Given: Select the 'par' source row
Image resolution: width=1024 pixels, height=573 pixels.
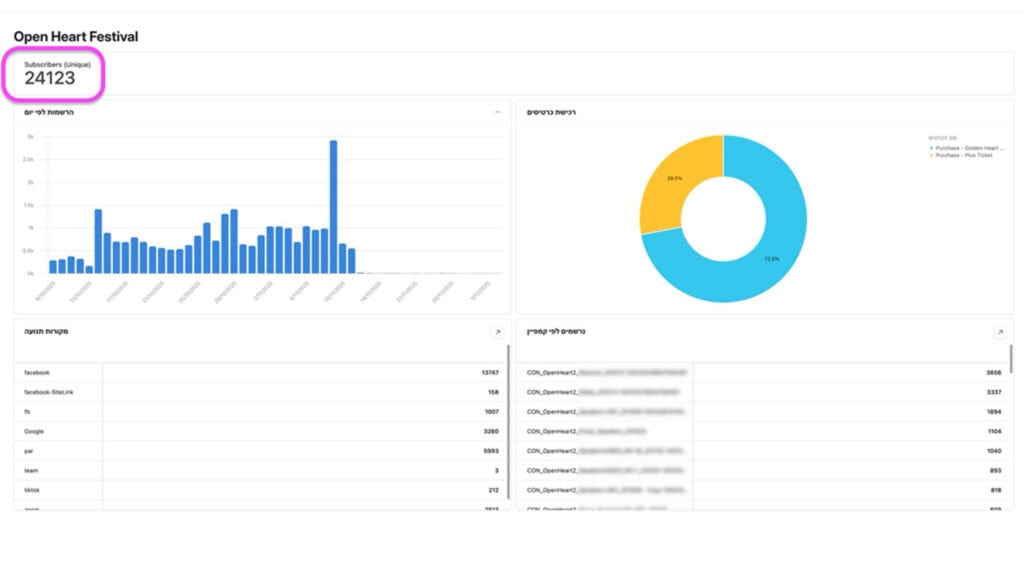Looking at the screenshot, I should (261, 451).
